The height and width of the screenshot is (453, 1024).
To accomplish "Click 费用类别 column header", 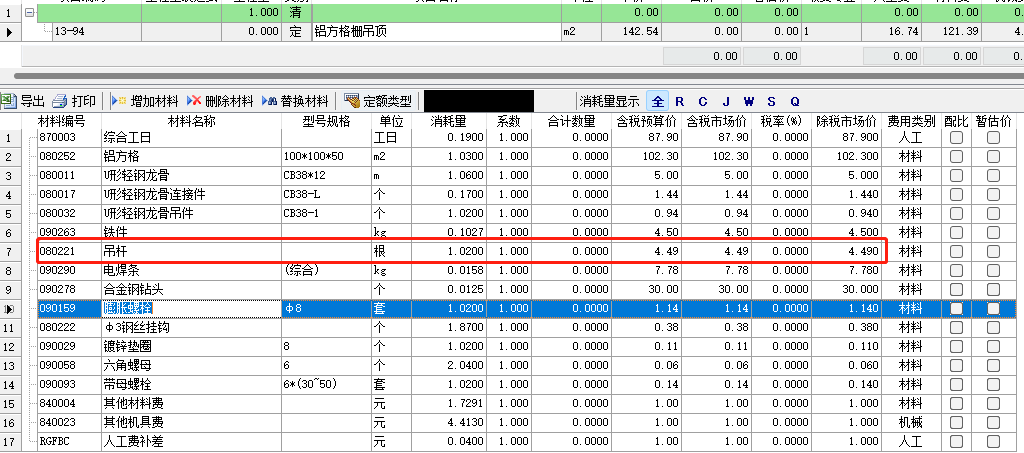I will coord(911,121).
